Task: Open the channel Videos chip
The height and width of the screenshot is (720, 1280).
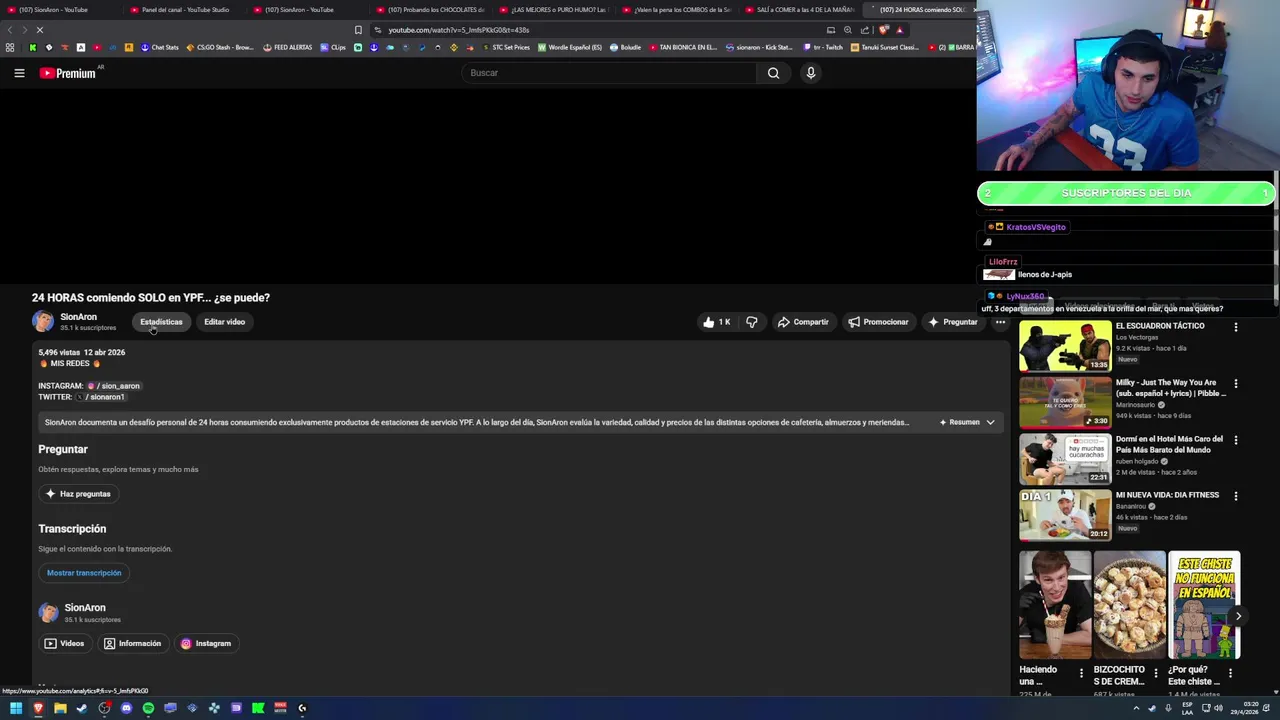Action: pyautogui.click(x=64, y=644)
